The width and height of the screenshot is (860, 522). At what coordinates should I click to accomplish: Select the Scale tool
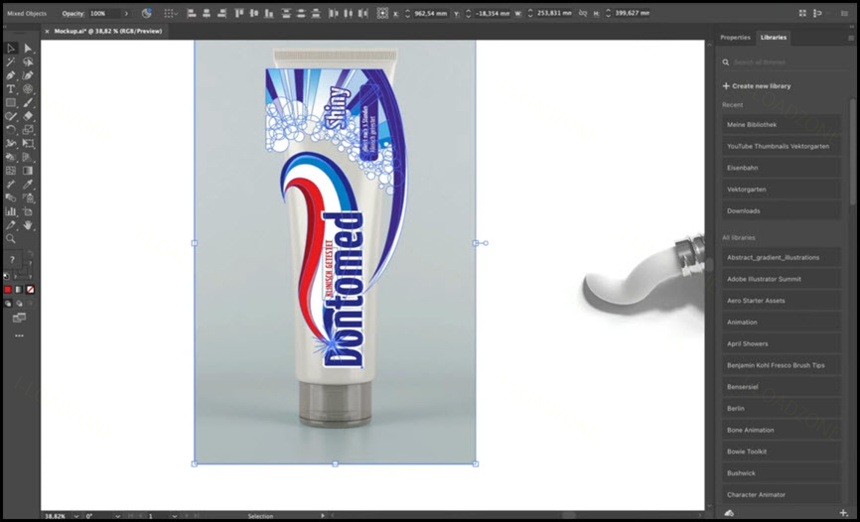coord(28,130)
